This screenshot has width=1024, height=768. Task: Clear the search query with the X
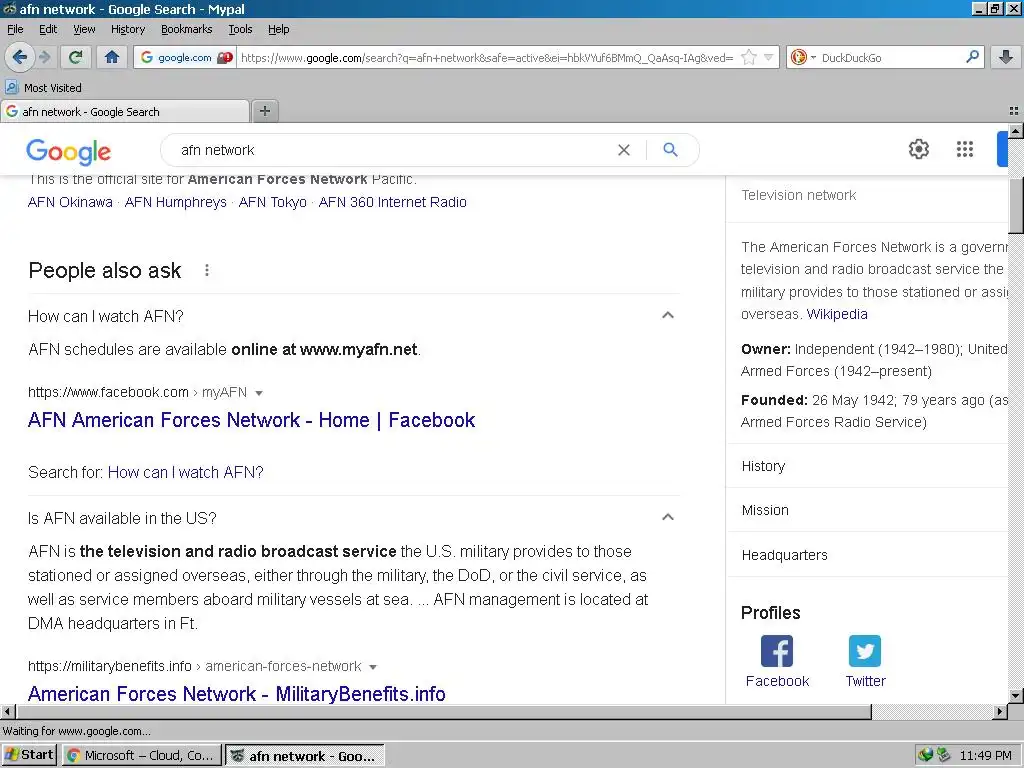tap(624, 150)
